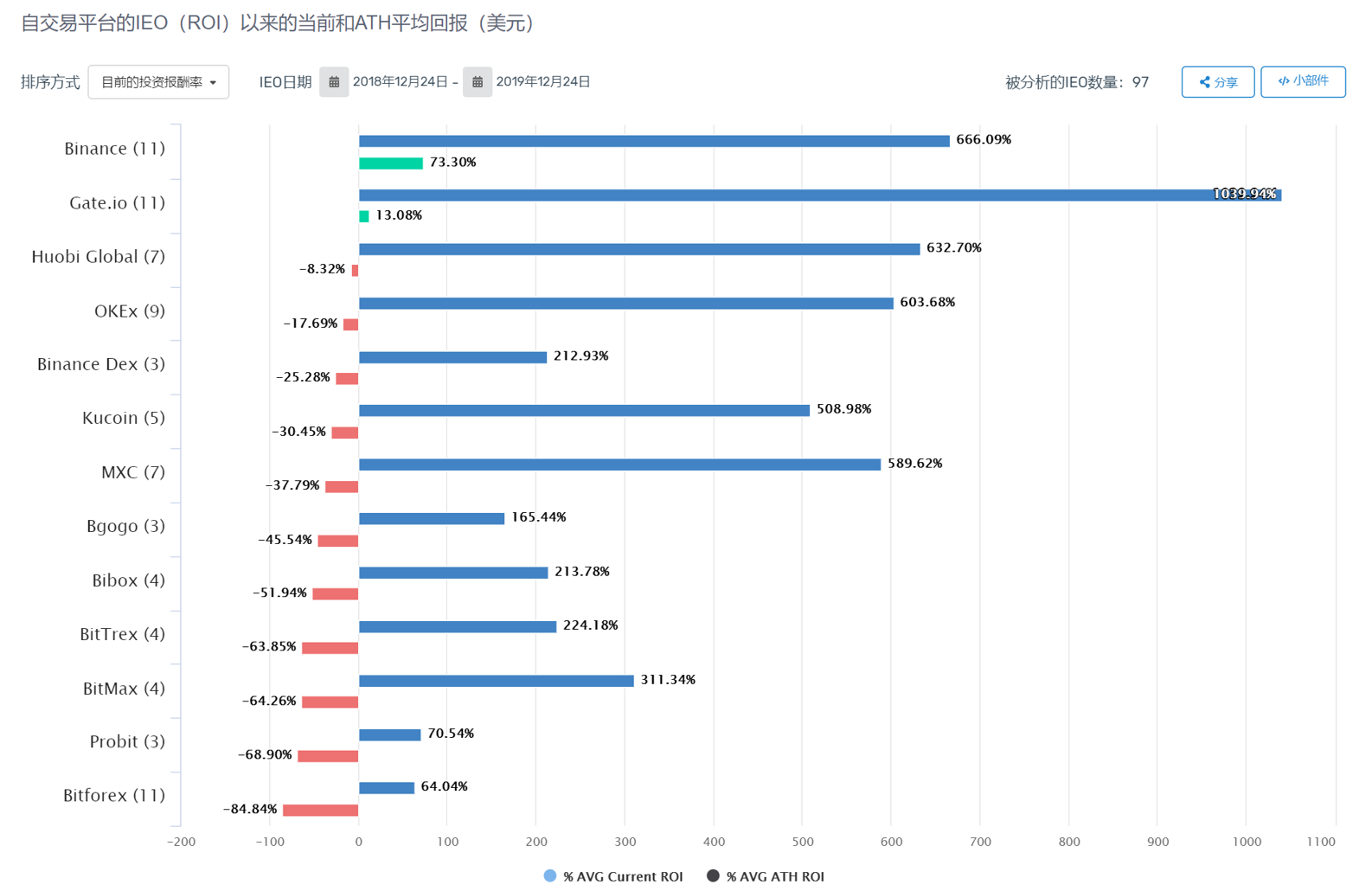Click the Bgogo -45.54% bar
Screen dimensions: 1372x891
338,541
